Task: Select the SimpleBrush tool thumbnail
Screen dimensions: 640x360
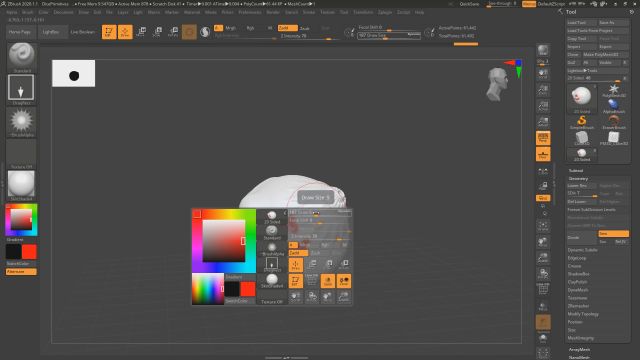Action: (x=582, y=122)
